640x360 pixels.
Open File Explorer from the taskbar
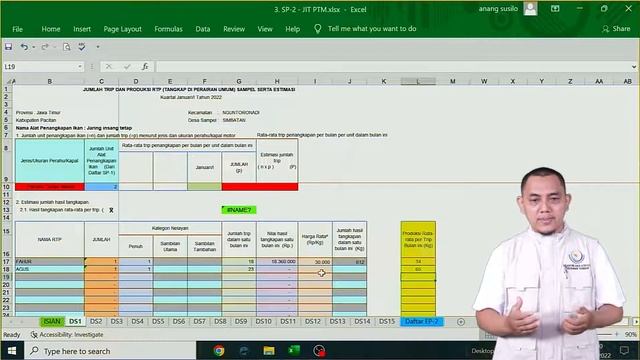point(269,351)
